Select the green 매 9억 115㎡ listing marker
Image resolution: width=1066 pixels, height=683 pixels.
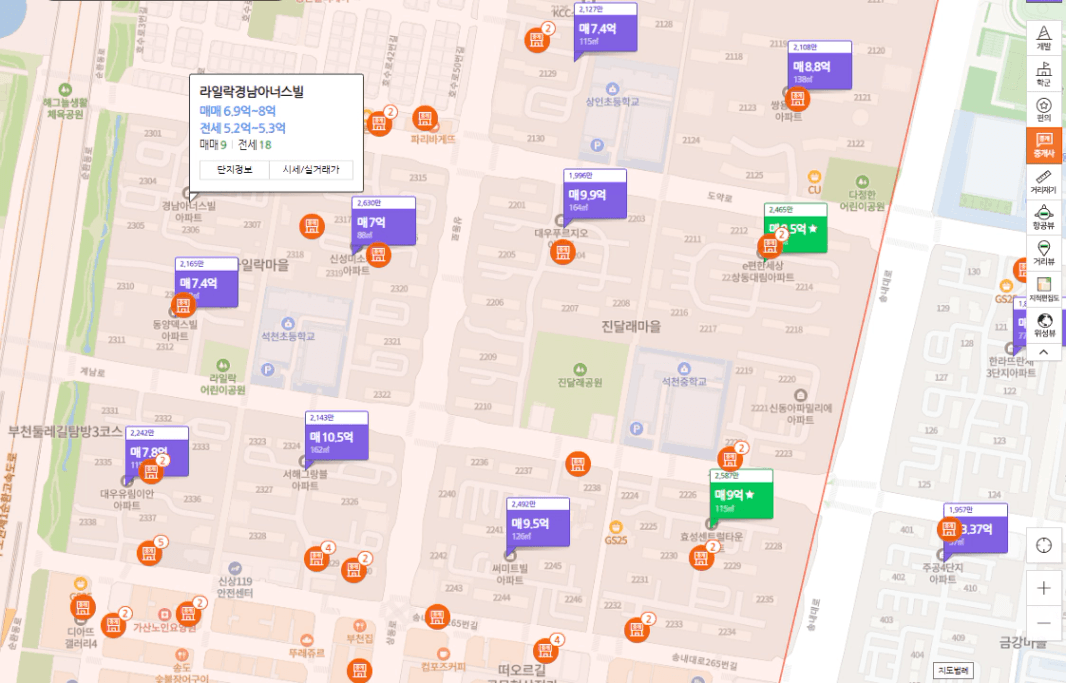click(740, 496)
